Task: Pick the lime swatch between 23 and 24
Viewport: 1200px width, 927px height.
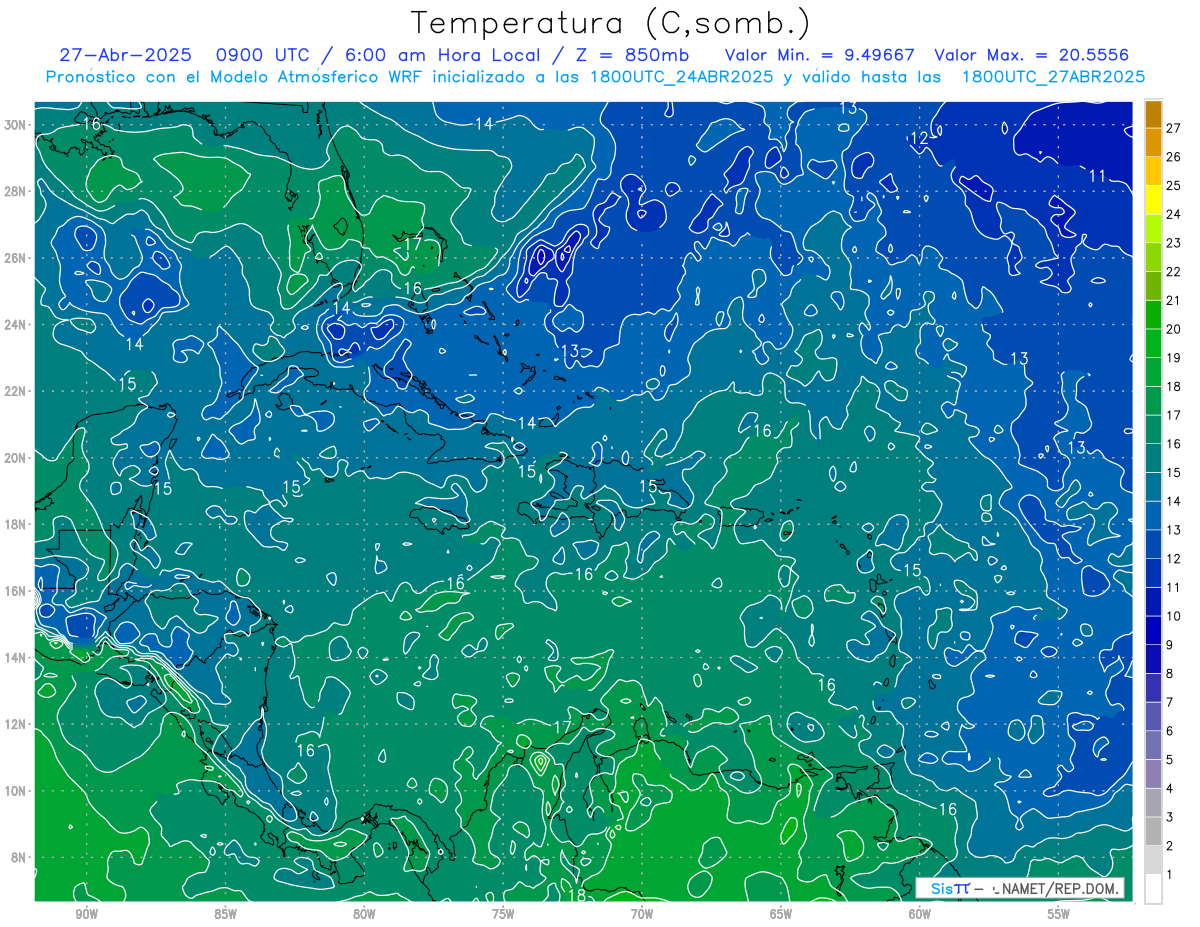Action: [1153, 229]
